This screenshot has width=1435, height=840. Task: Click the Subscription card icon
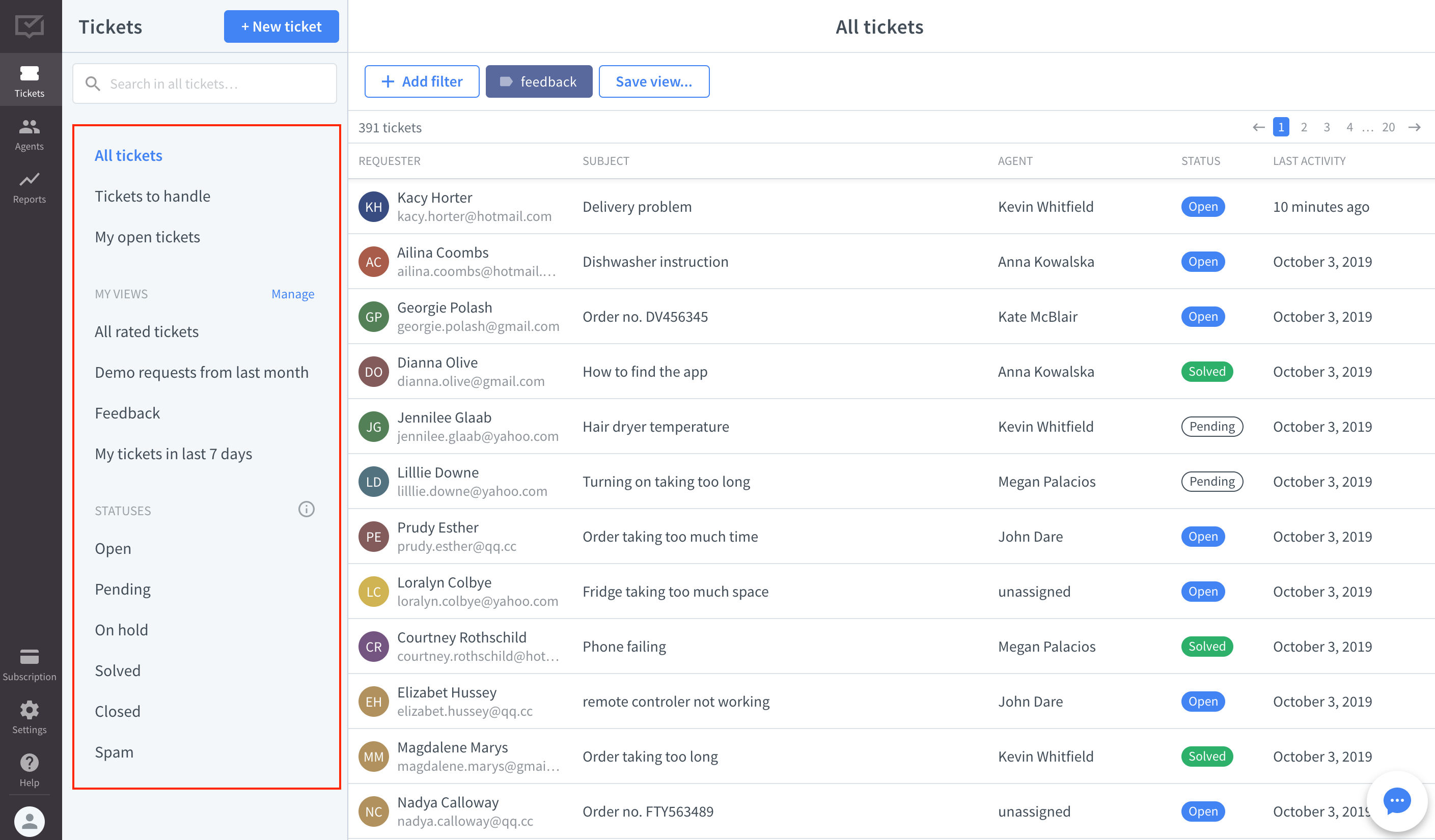pos(29,657)
